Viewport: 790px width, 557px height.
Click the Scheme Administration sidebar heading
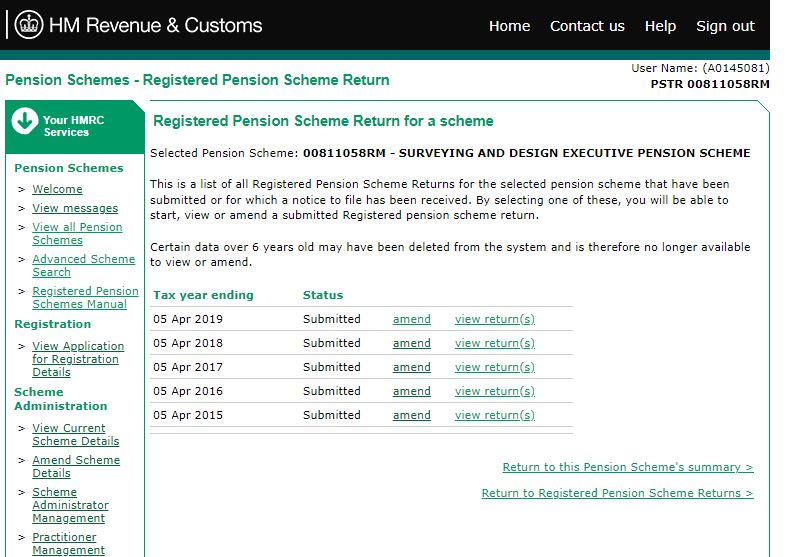click(x=60, y=399)
